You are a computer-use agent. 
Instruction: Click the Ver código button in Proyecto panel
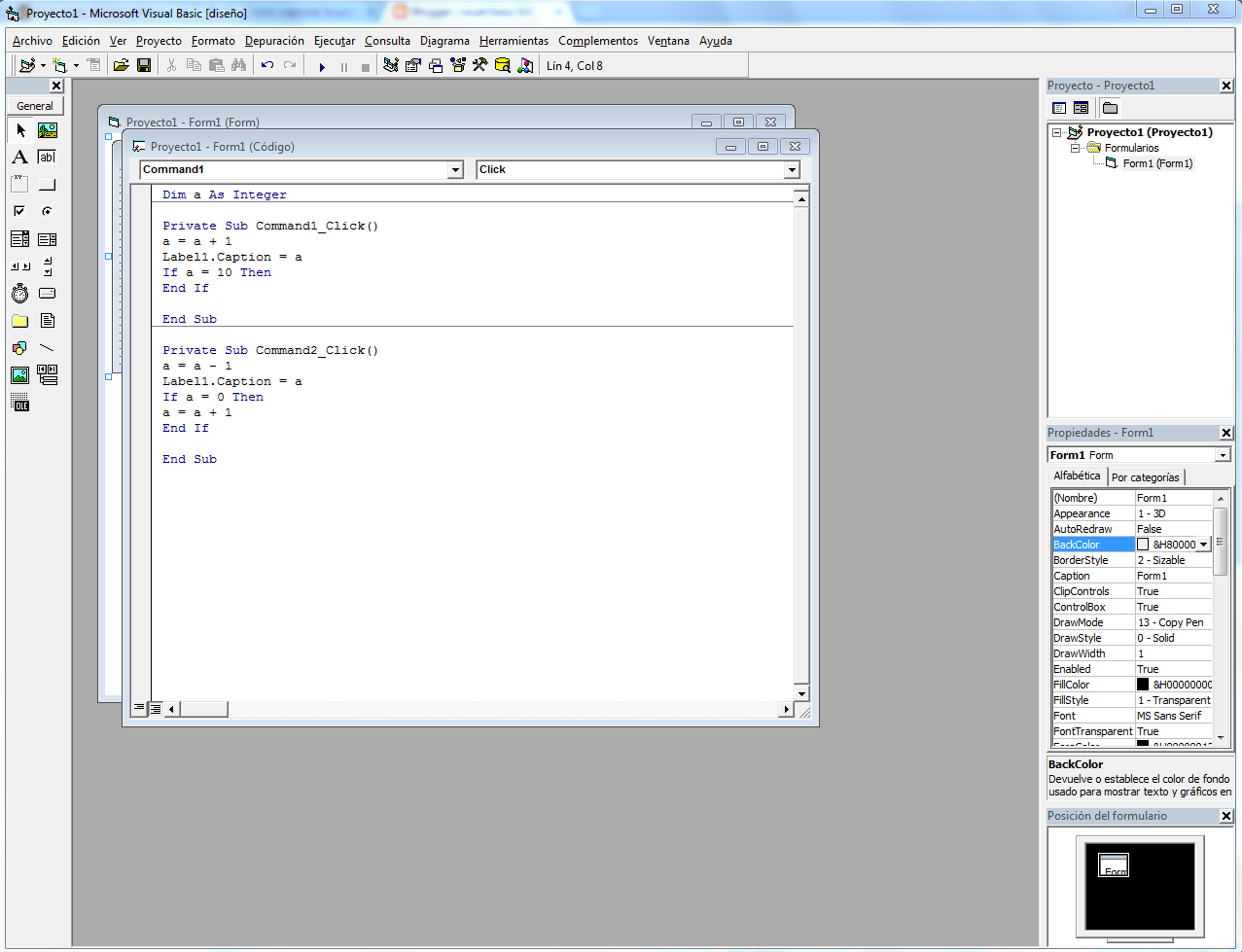coord(1058,108)
